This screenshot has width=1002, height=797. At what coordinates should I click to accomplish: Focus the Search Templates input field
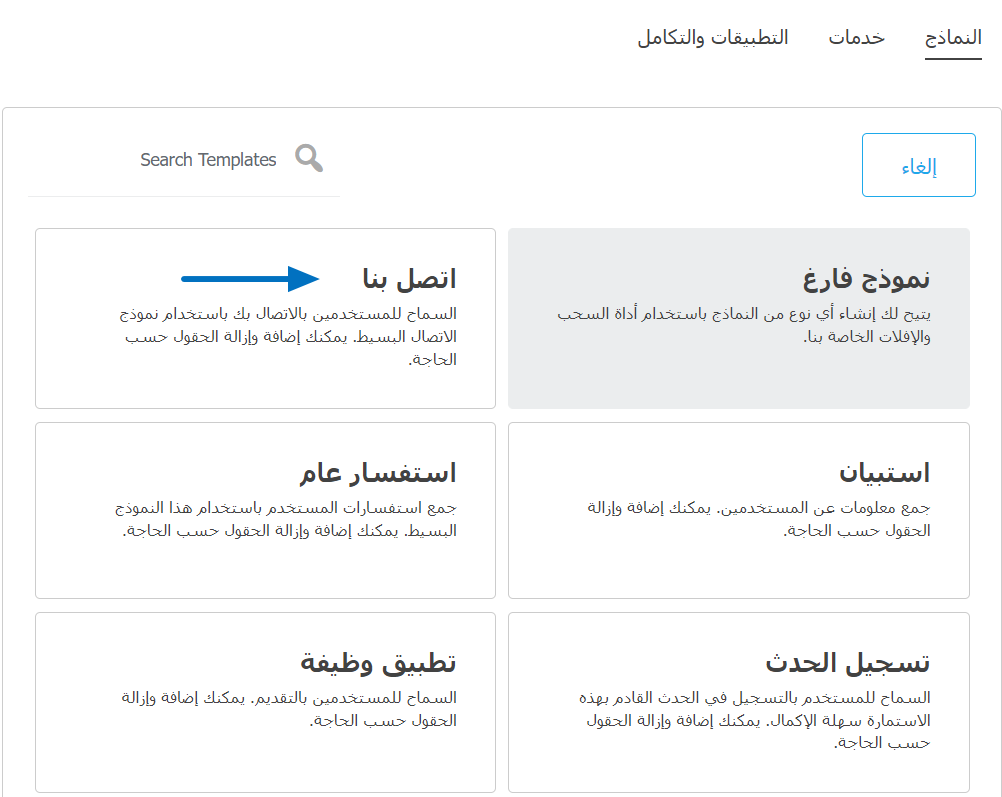tap(208, 160)
